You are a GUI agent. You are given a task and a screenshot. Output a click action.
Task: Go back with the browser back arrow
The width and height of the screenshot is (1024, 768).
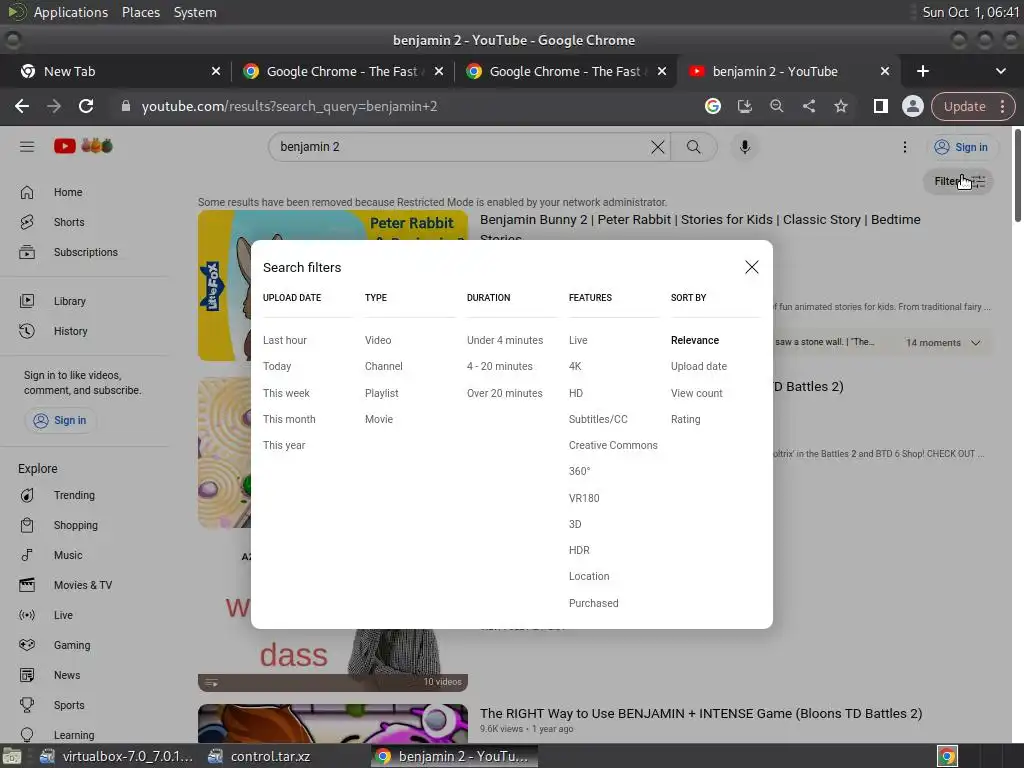[x=22, y=106]
